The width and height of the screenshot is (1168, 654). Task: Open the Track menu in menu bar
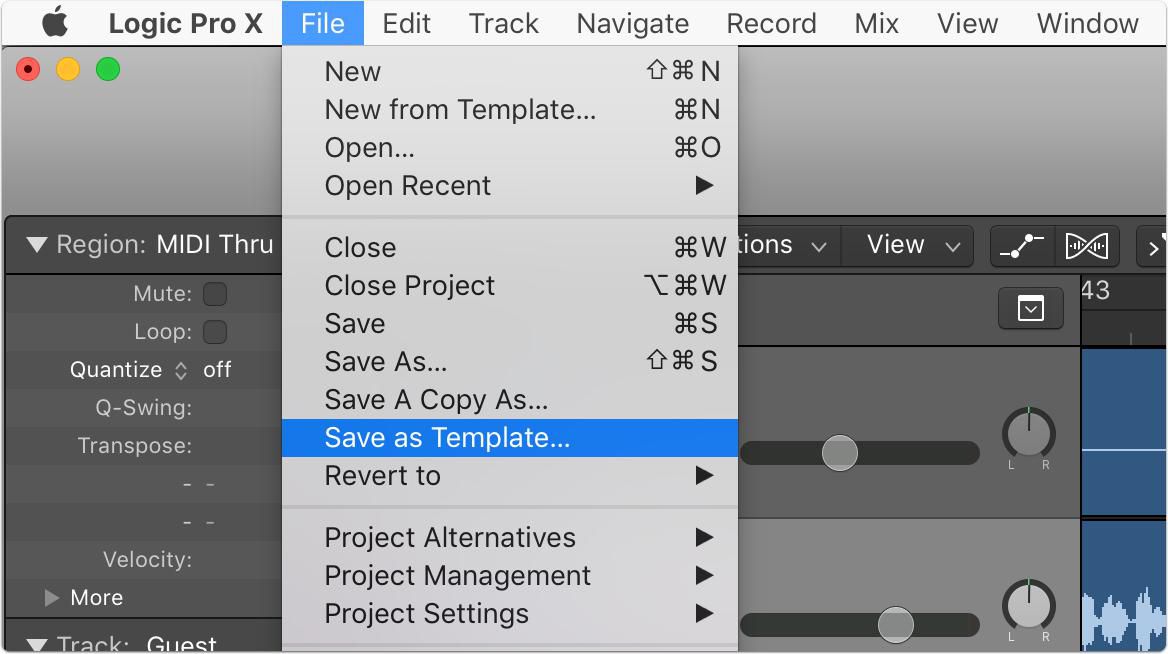coord(504,23)
